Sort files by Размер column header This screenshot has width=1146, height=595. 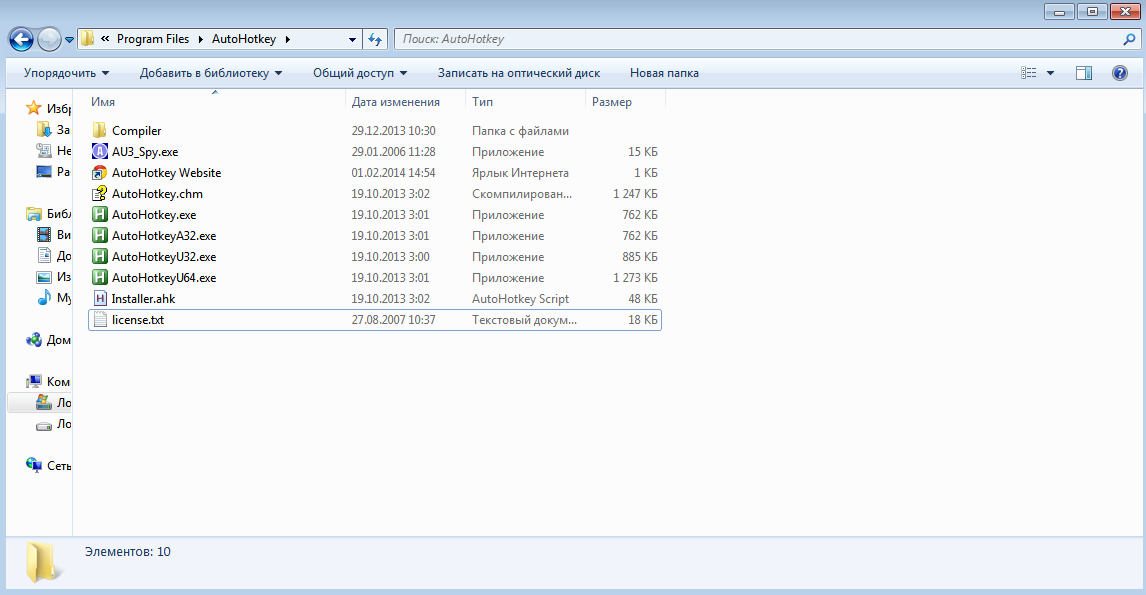tap(612, 102)
